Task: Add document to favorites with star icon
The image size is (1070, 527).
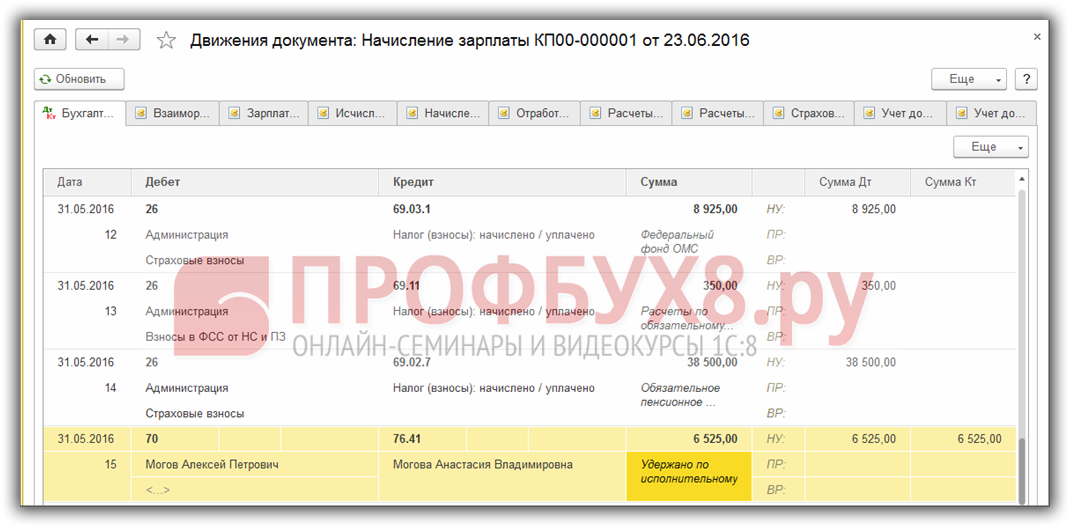Action: tap(167, 40)
